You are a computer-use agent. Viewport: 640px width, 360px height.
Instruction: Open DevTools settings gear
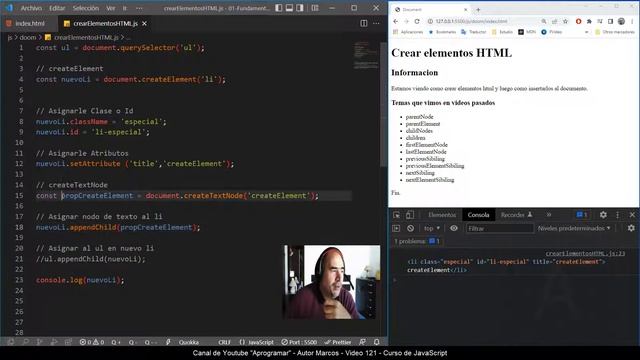pyautogui.click(x=603, y=215)
